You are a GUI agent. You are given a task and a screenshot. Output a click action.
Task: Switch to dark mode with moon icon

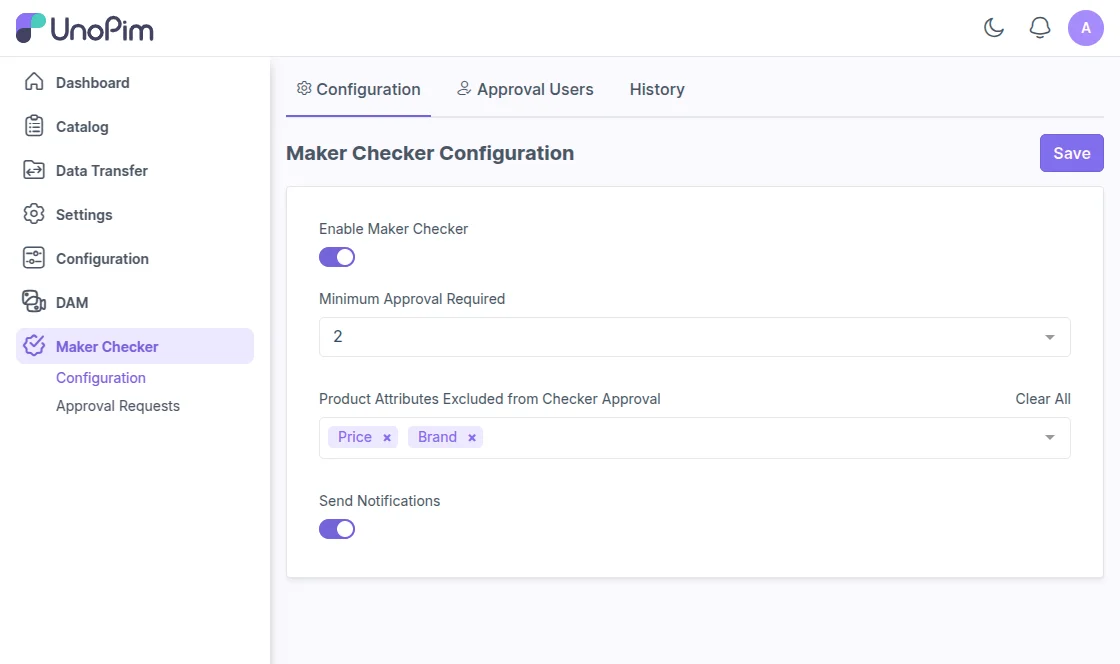(x=994, y=28)
